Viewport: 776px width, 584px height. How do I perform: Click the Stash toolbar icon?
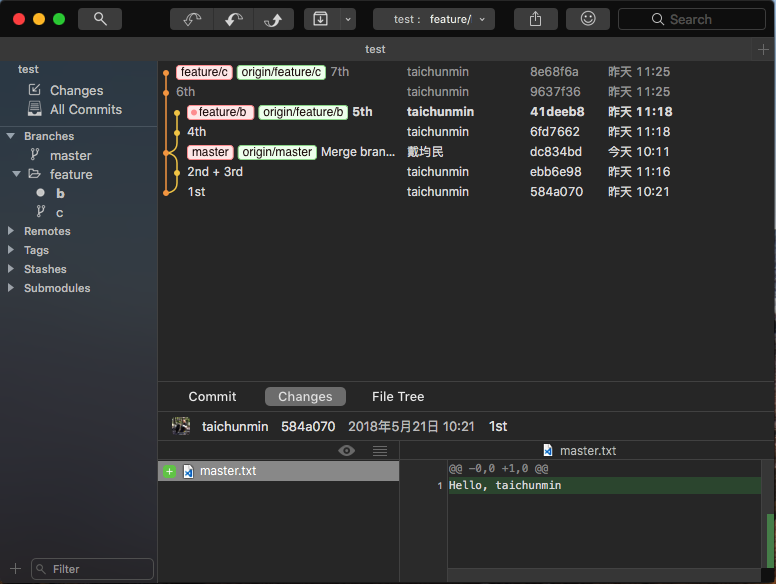[x=320, y=19]
